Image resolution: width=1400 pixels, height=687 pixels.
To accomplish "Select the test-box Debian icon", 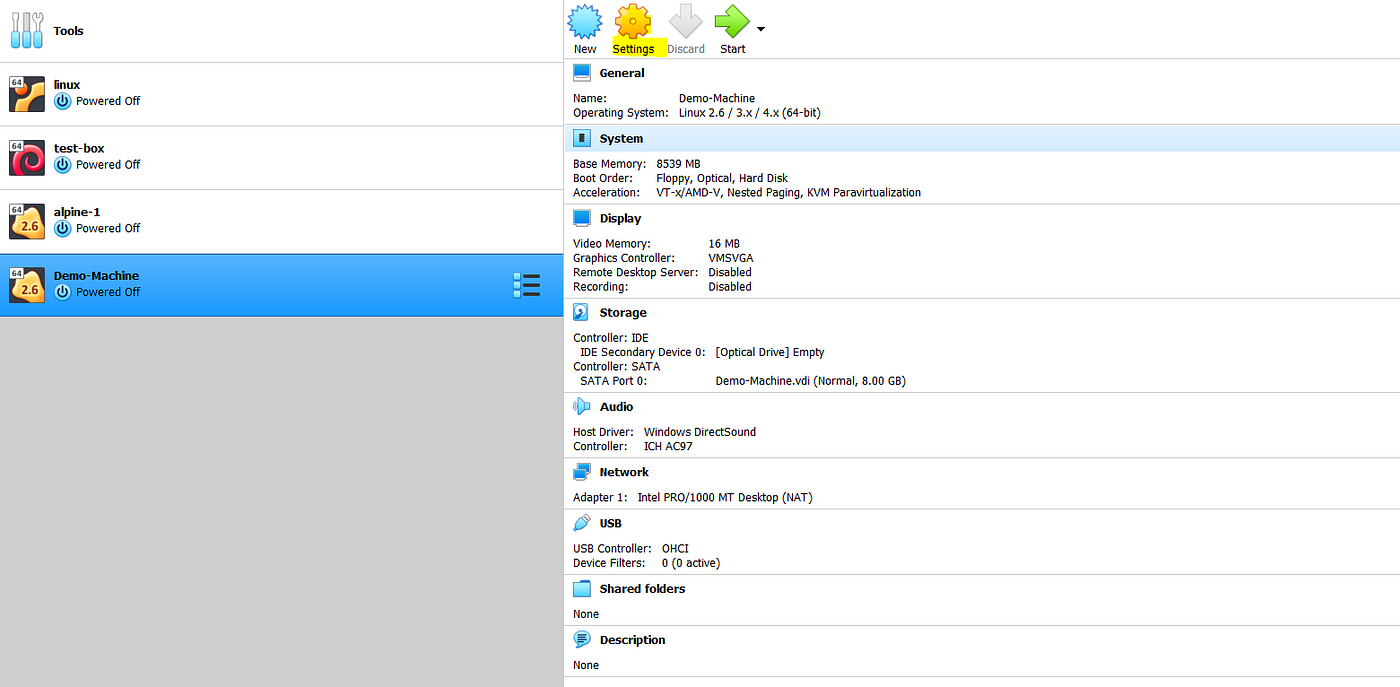I will click(27, 158).
